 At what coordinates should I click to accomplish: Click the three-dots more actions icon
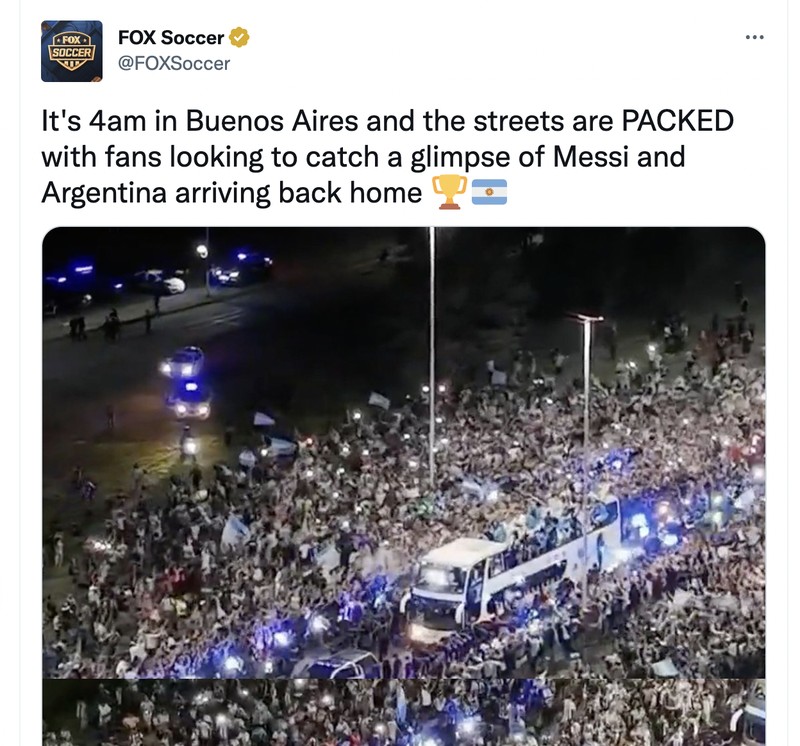coord(754,35)
